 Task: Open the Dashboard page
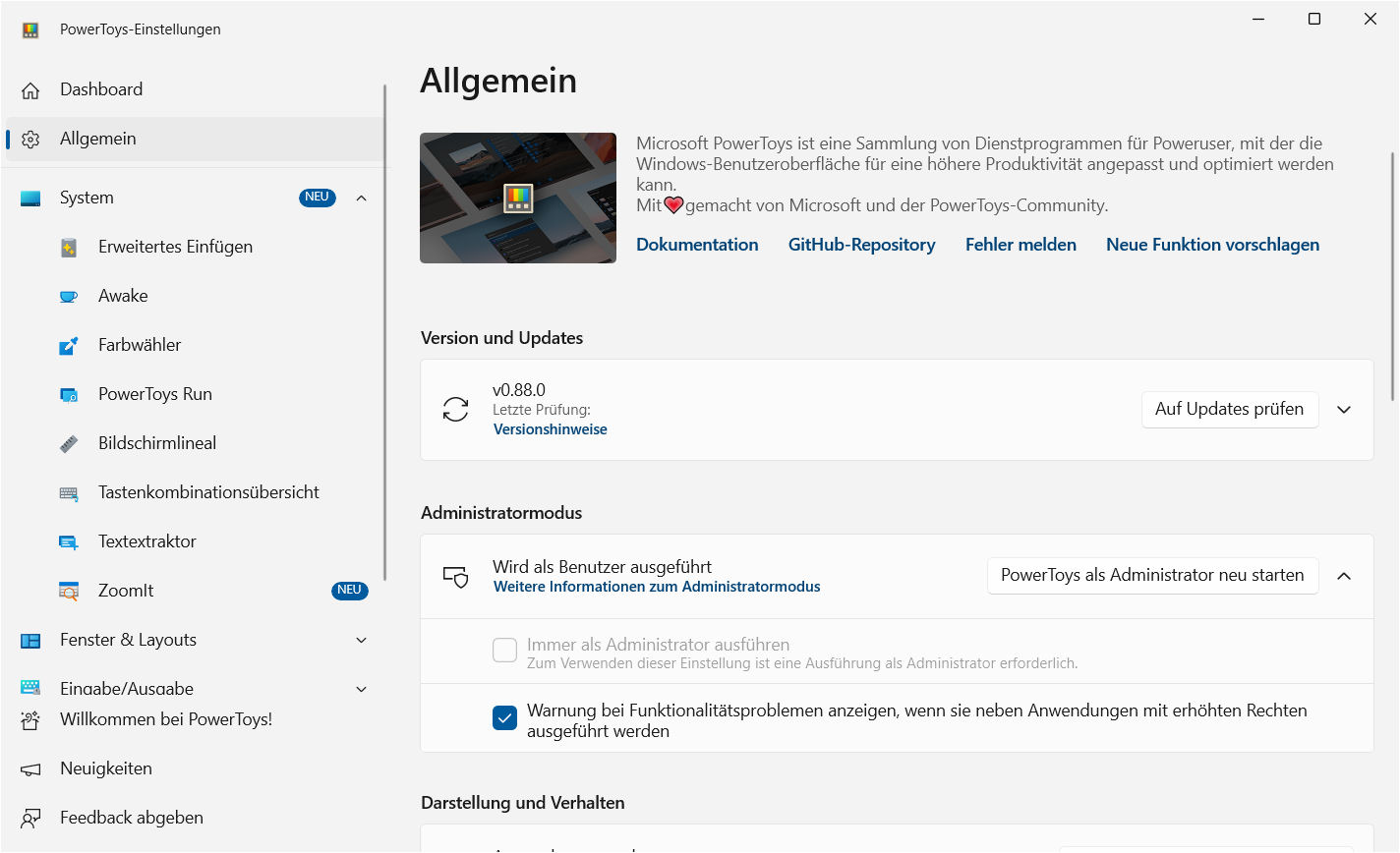[x=101, y=89]
